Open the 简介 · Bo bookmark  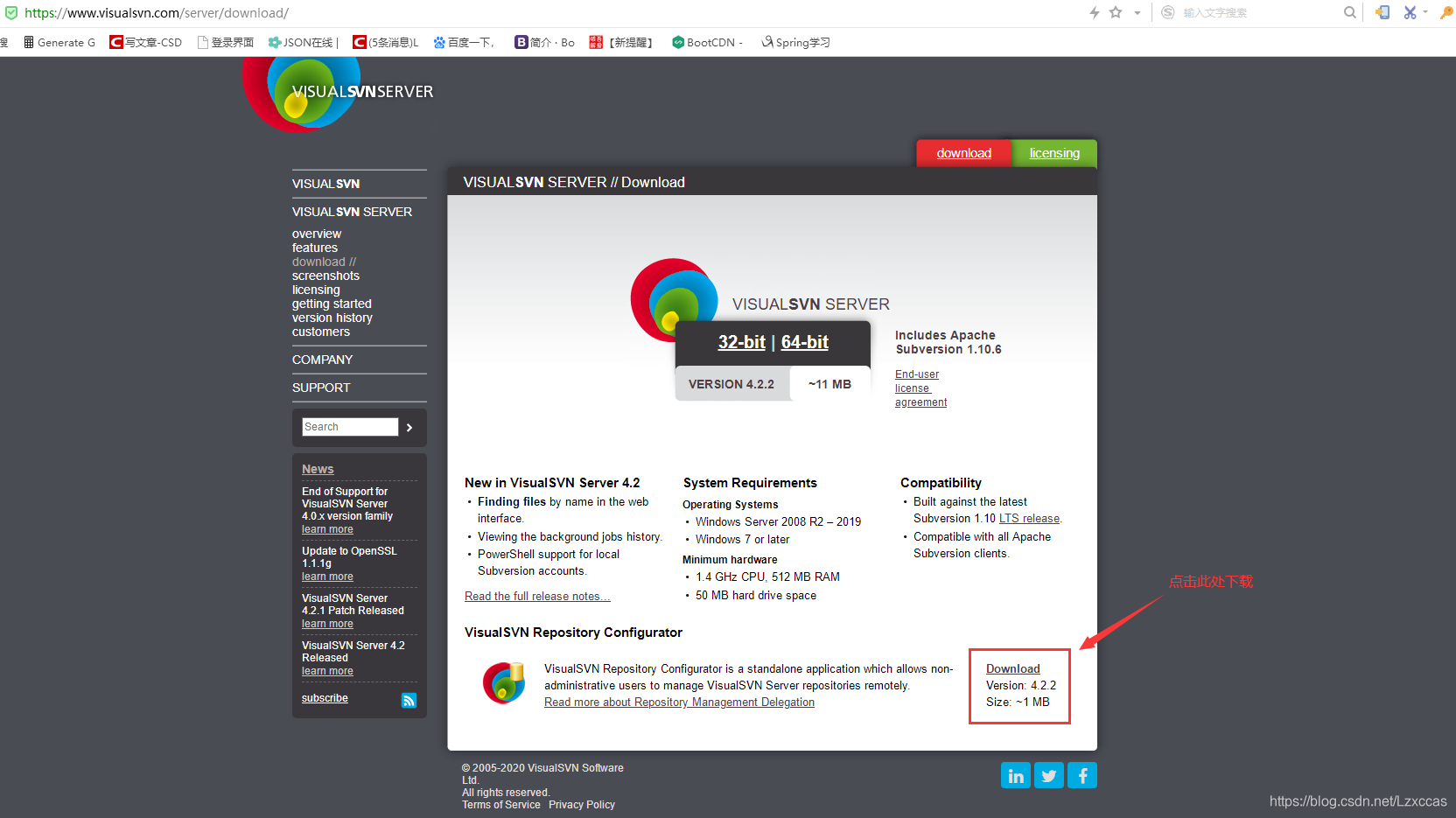click(545, 42)
